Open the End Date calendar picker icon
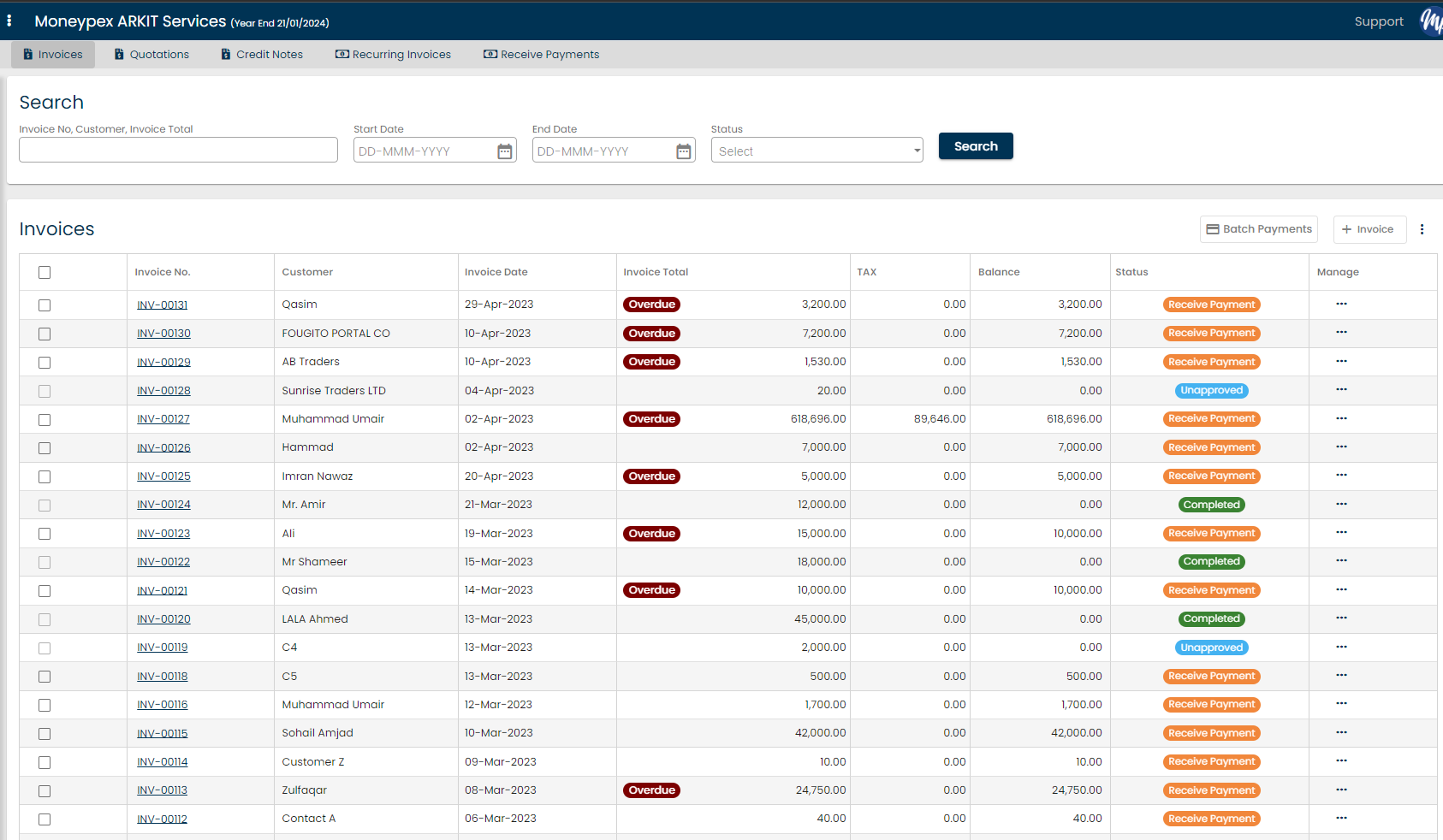This screenshot has height=840, width=1443. coord(684,150)
